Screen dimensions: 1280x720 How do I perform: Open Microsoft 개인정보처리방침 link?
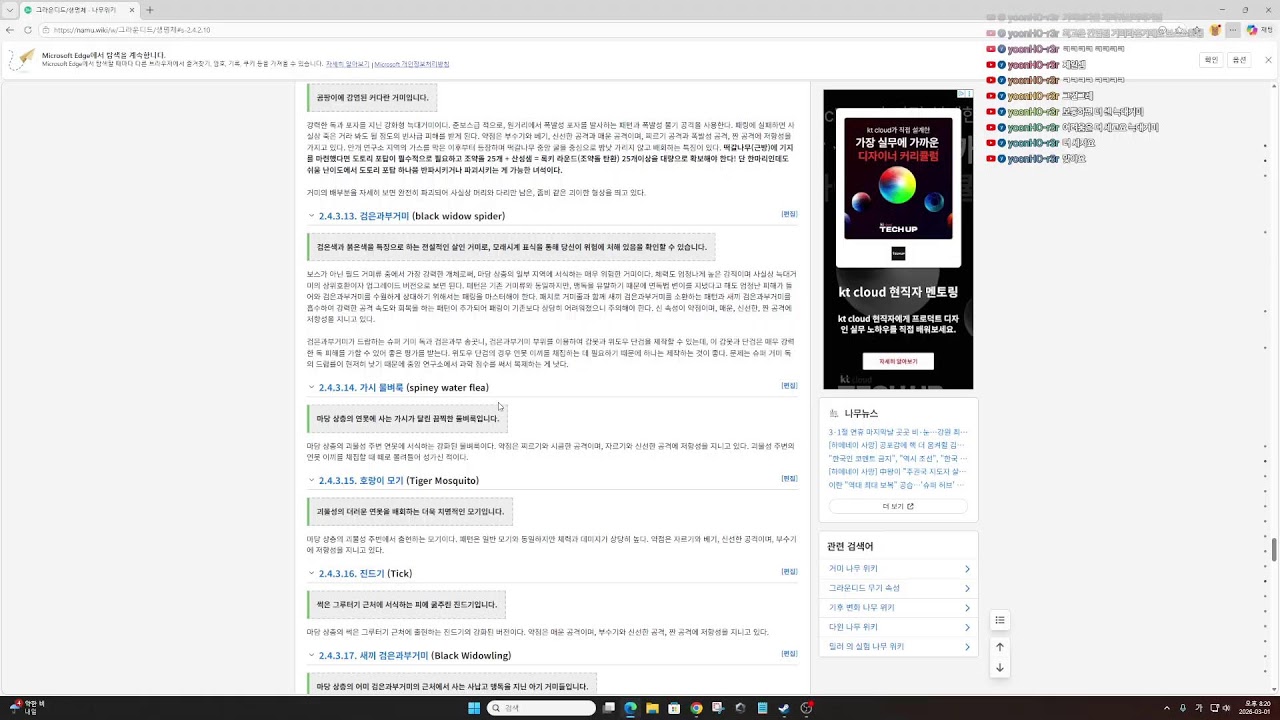coord(412,64)
